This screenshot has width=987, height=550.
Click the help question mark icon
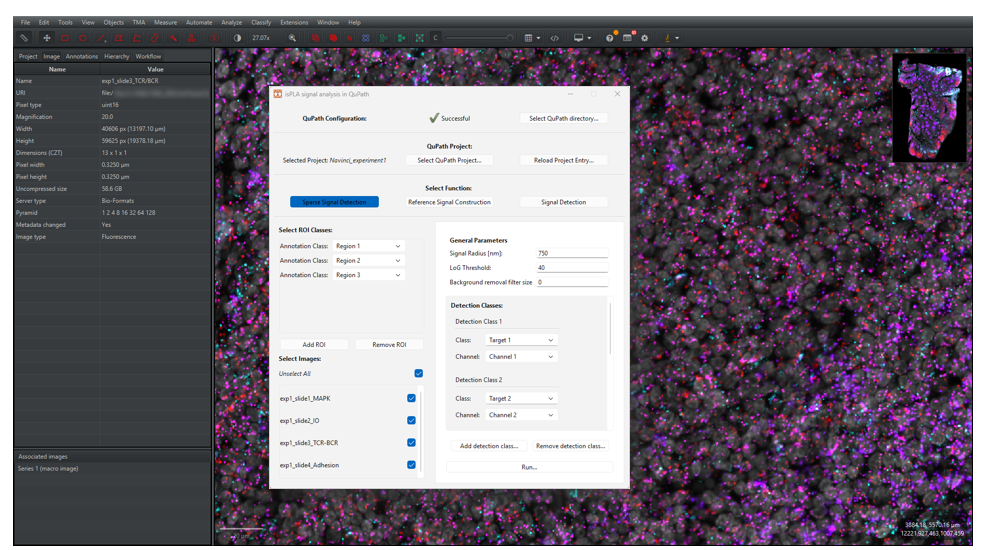(609, 38)
